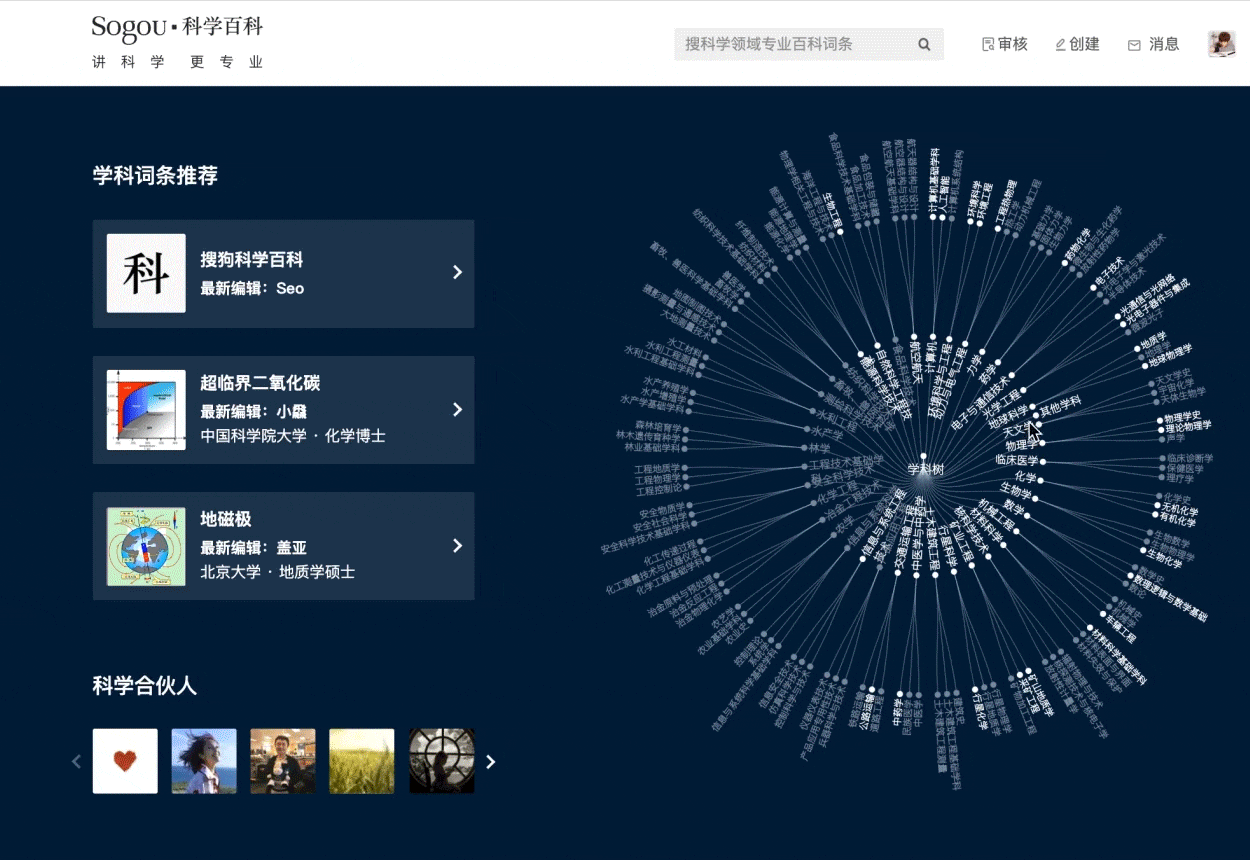Screen dimensions: 1250x860
Task: Click the previous arrow of the partner carousel
Action: tap(77, 761)
